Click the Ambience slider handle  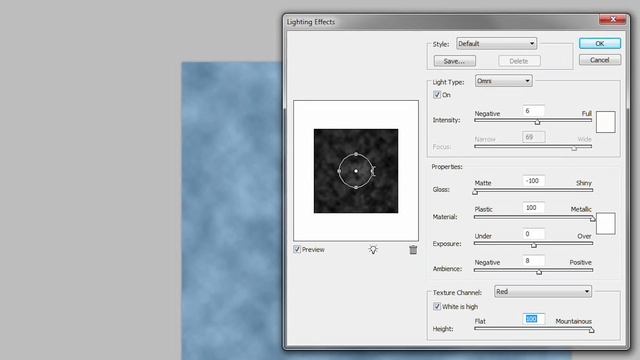(x=539, y=271)
